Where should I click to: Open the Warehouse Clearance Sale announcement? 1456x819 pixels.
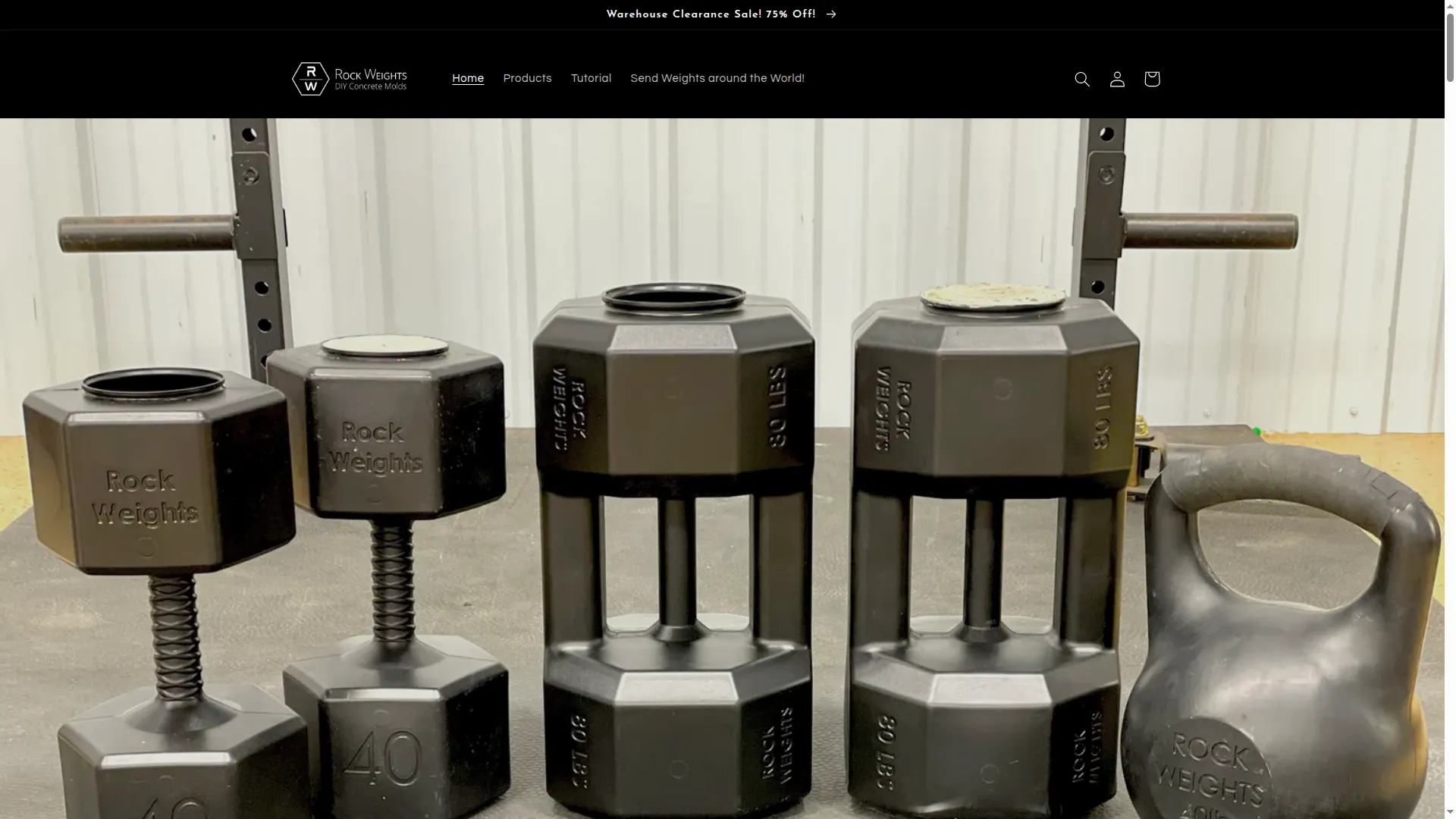(x=721, y=14)
